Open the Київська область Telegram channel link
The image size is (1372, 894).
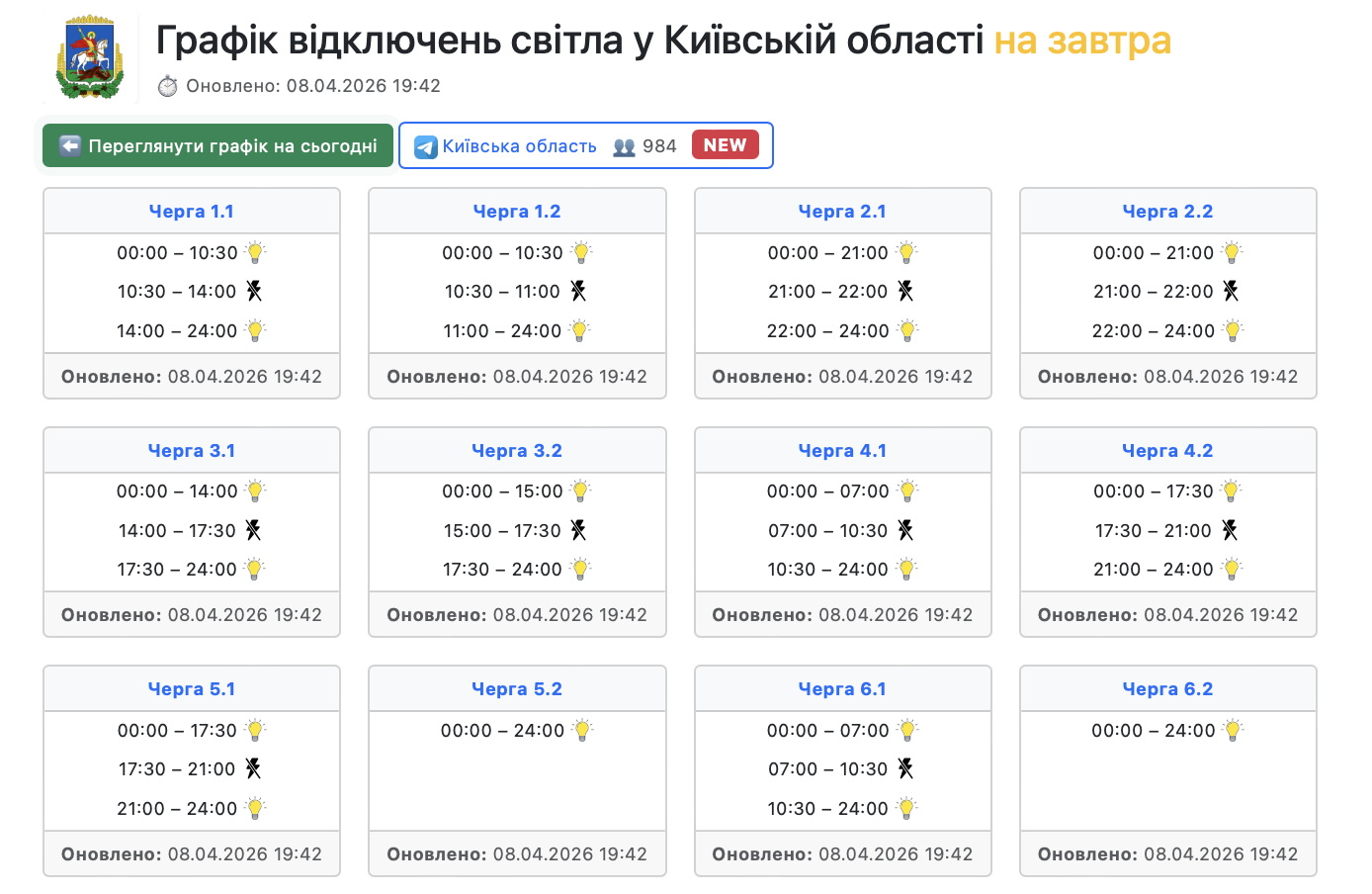[519, 146]
